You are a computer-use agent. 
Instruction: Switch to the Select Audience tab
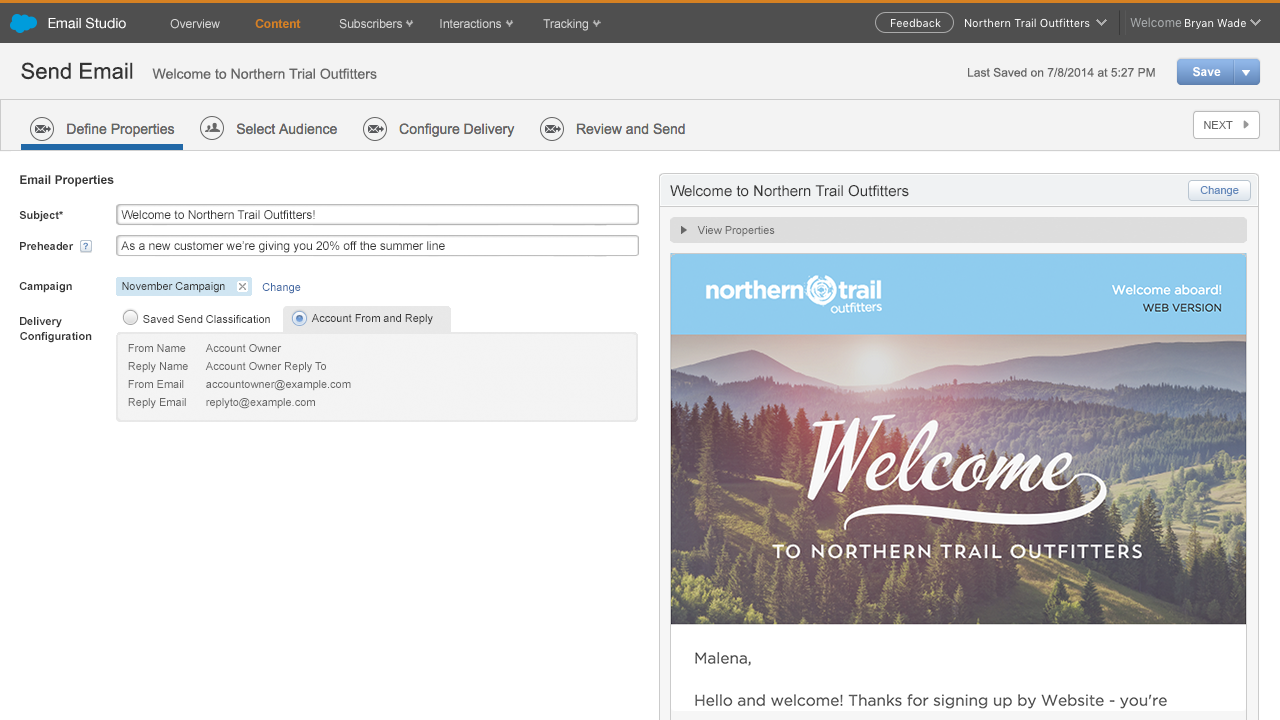click(x=269, y=129)
